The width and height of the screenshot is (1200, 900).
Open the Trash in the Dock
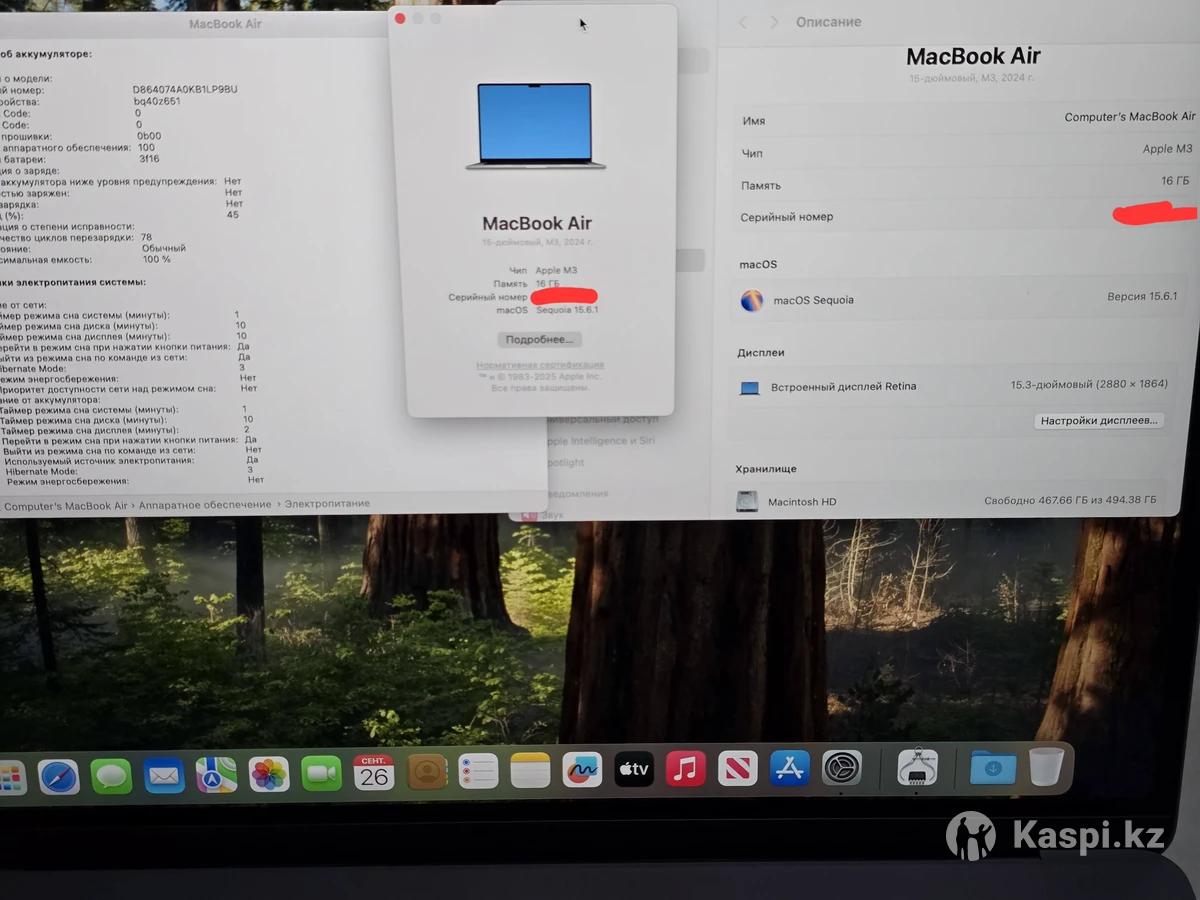coord(1046,767)
